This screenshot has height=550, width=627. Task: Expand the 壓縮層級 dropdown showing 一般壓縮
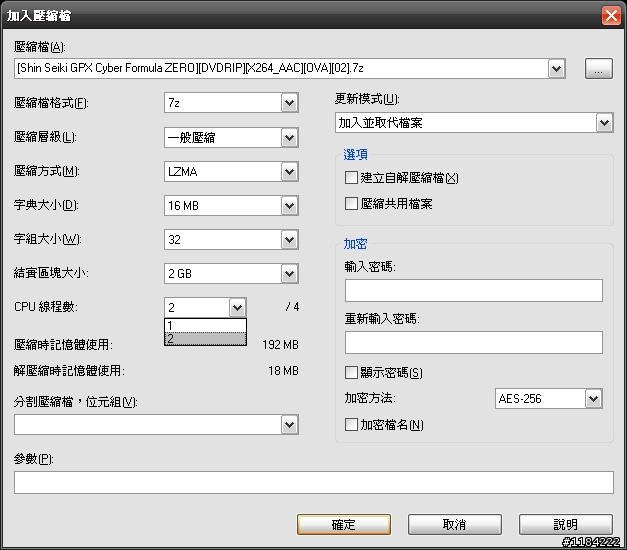[x=290, y=138]
